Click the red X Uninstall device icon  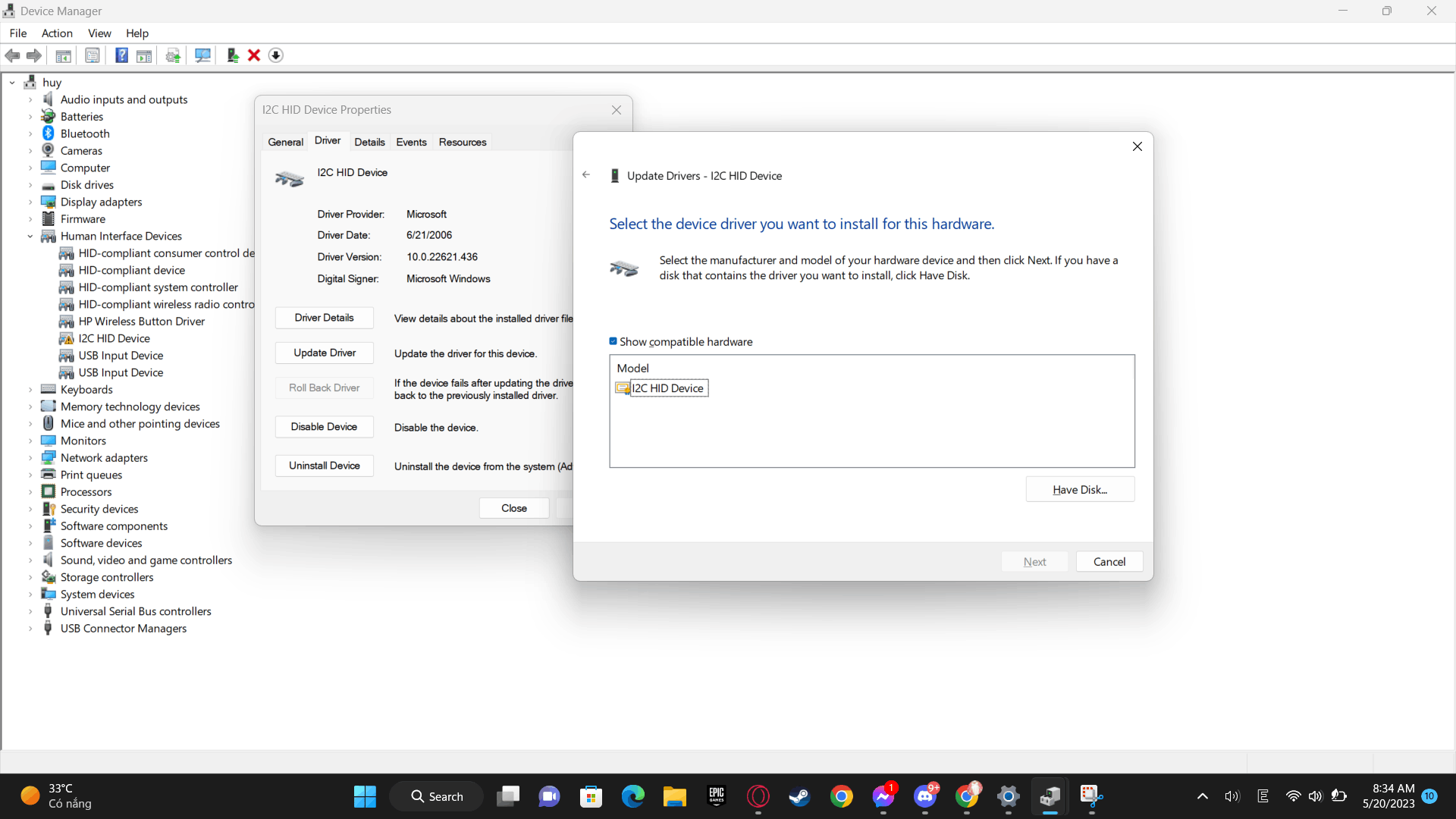point(254,55)
